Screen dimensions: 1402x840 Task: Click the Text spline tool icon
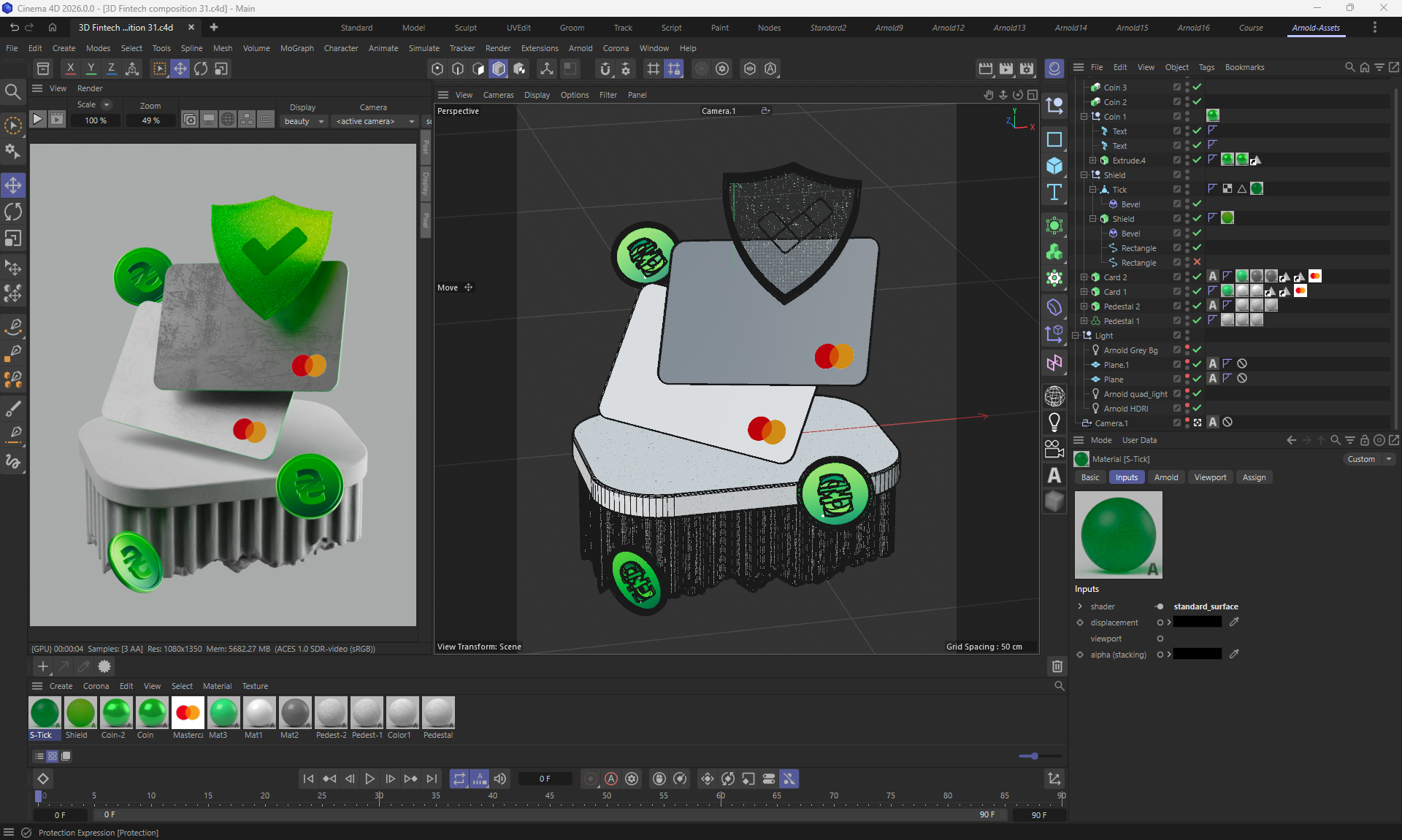pyautogui.click(x=1054, y=193)
